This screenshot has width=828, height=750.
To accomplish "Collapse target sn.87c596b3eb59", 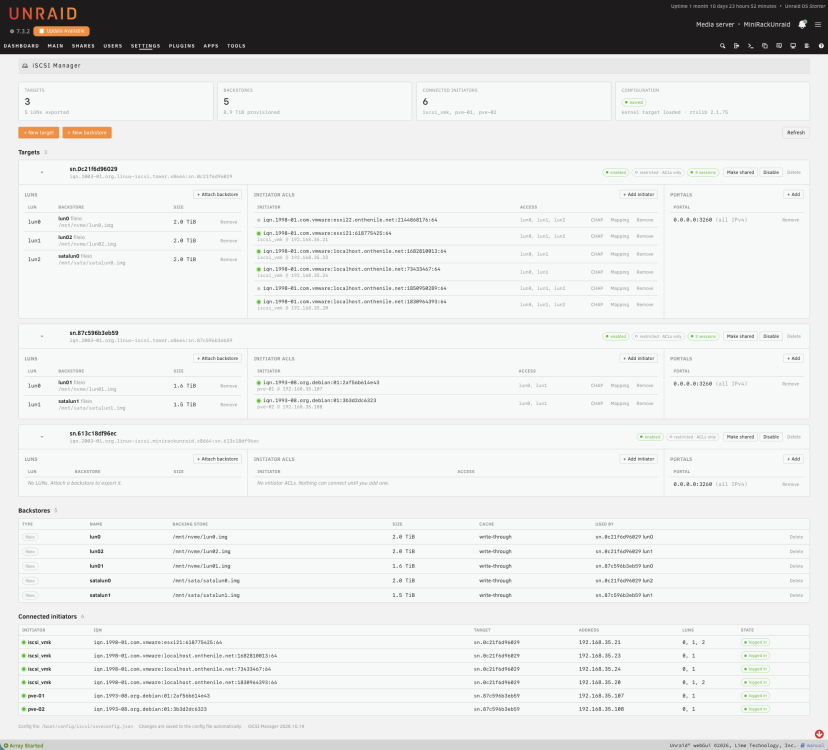I will 42,336.
